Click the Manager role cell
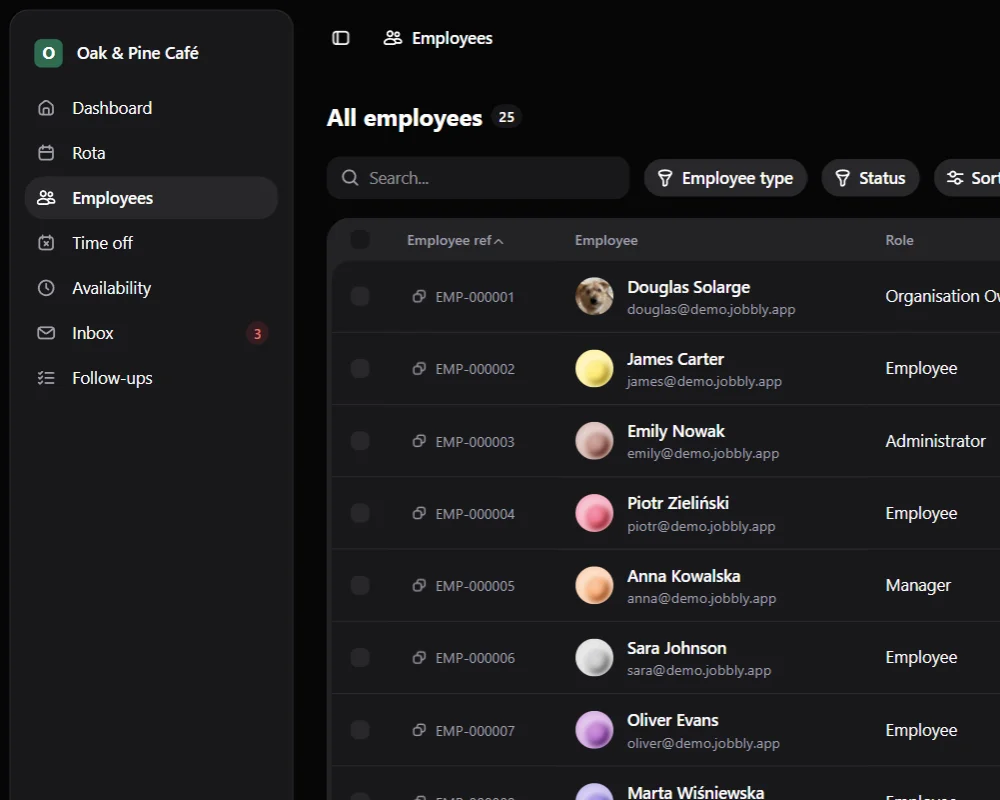 coord(918,585)
